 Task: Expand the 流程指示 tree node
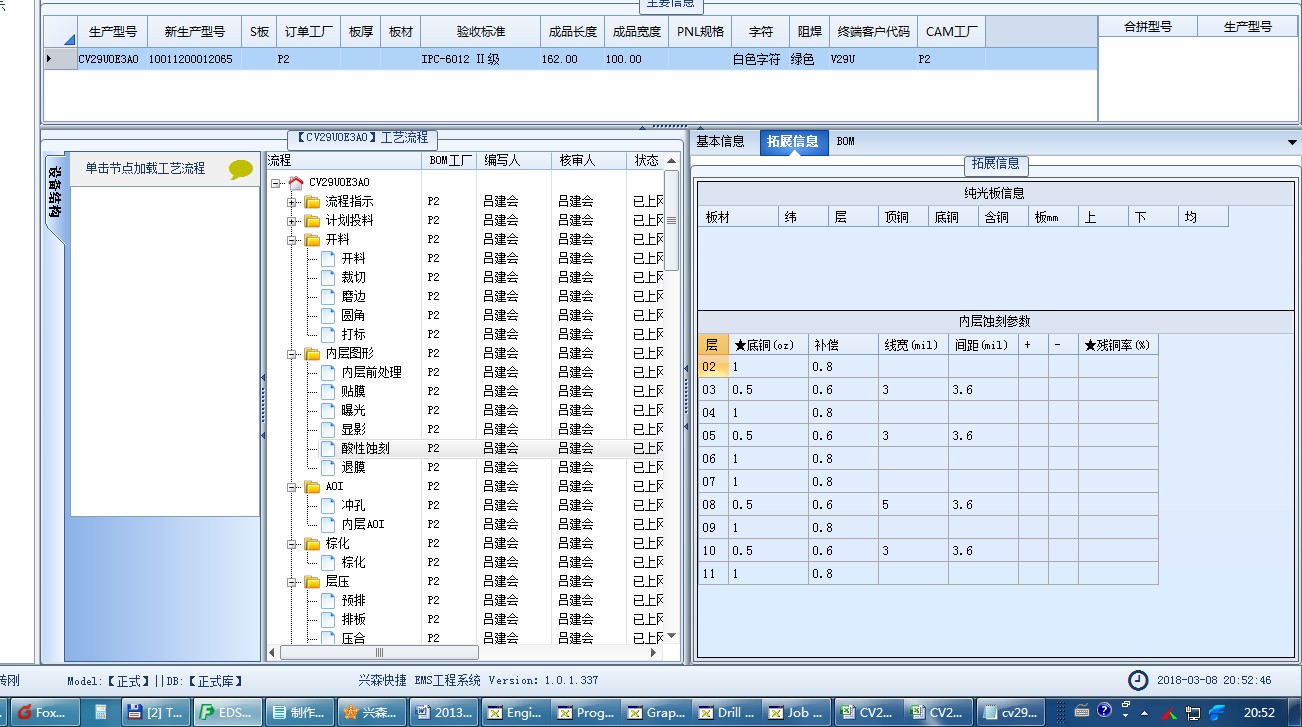[x=292, y=202]
